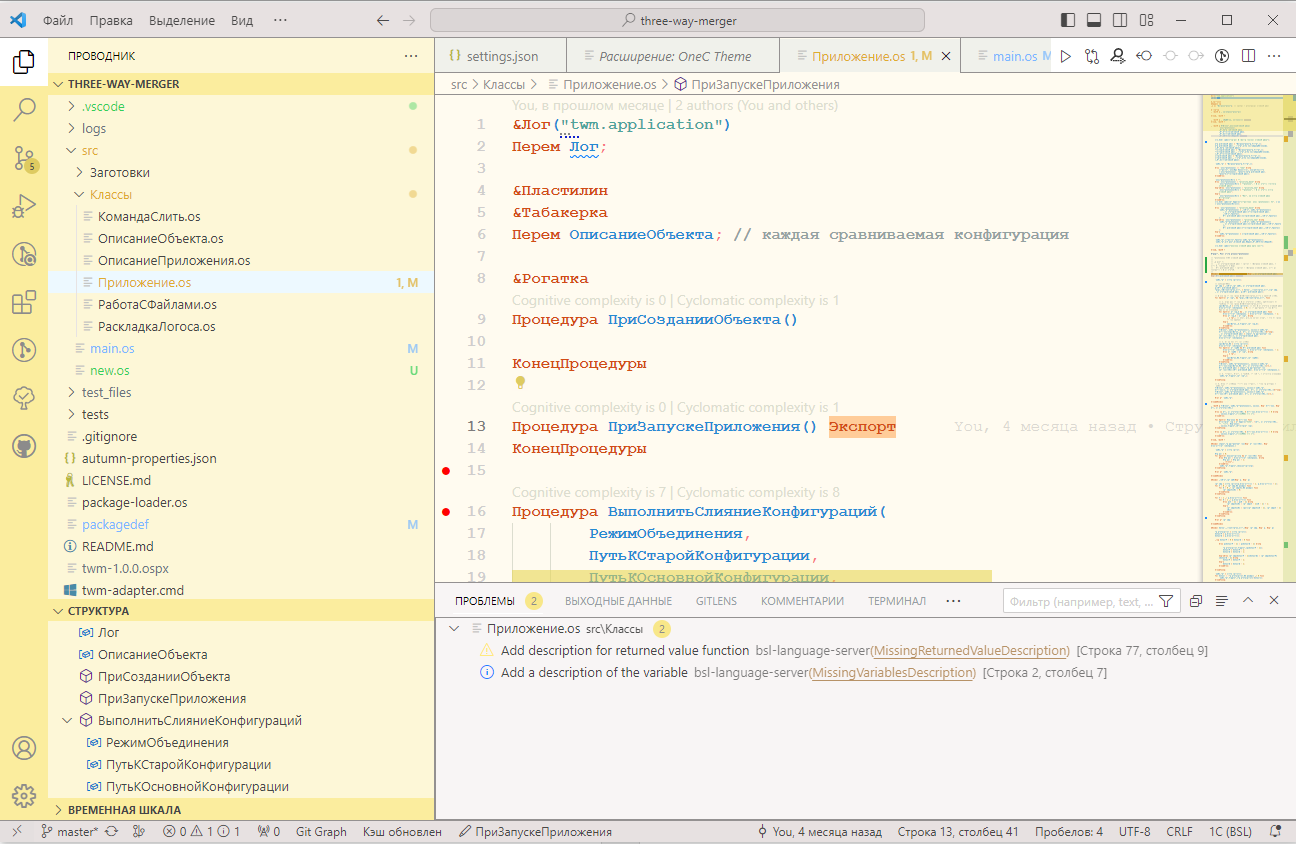Open notifications bell in status bar
Screen dimensions: 1296x844
click(1276, 832)
